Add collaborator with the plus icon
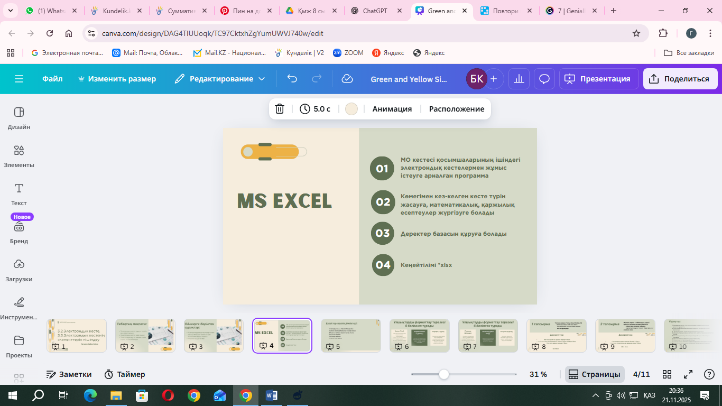Viewport: 722px width, 406px height. [494, 79]
